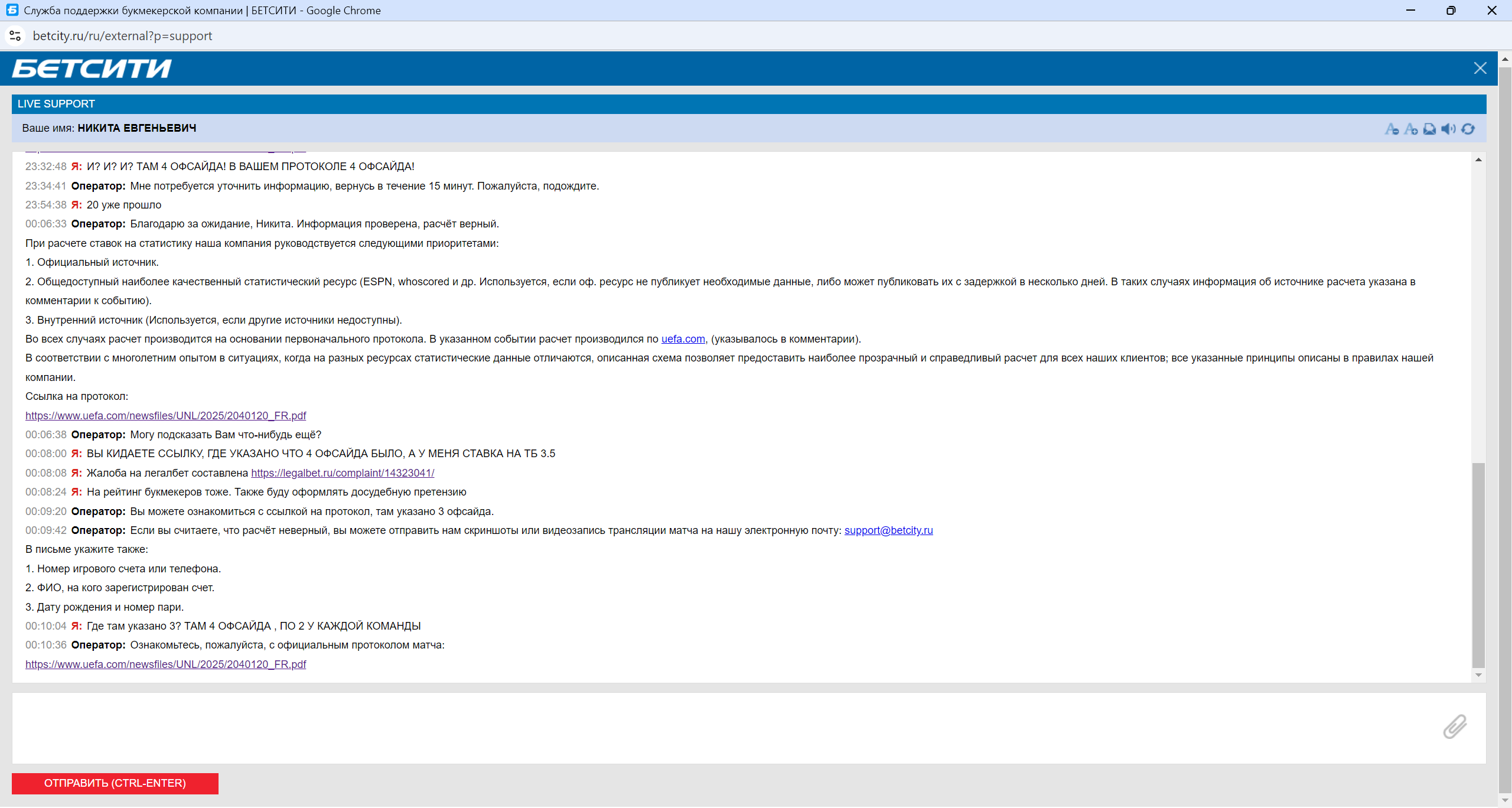Image resolution: width=1512 pixels, height=808 pixels.
Task: Click the БЕТСИТИ logo
Action: [92, 69]
